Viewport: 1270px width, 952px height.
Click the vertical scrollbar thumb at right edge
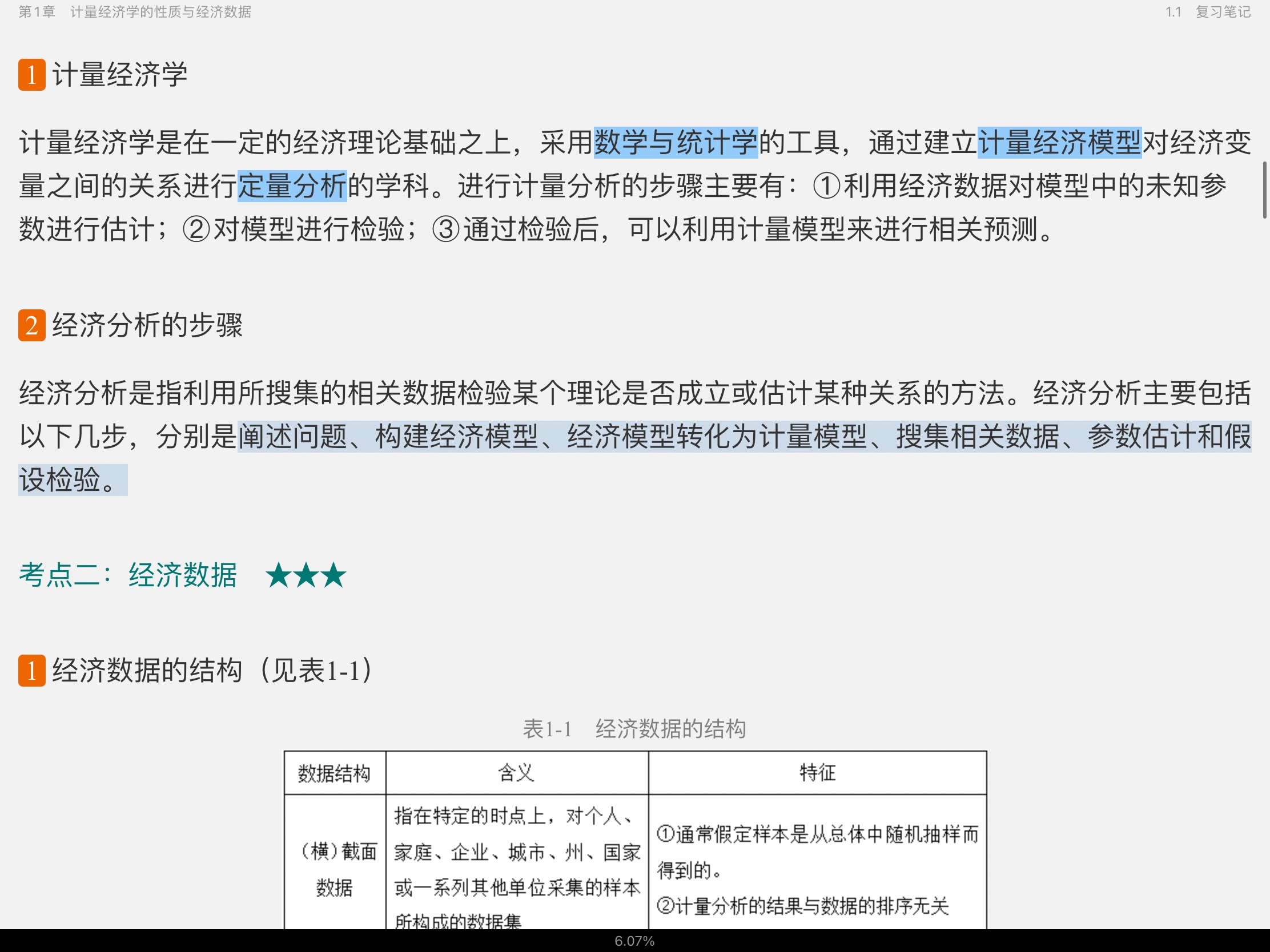pos(1264,191)
